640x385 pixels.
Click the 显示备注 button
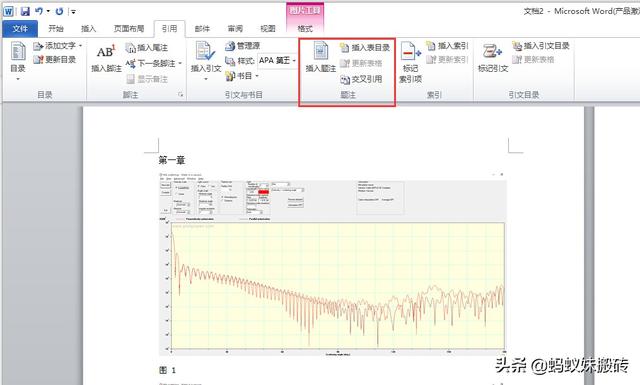coord(147,79)
